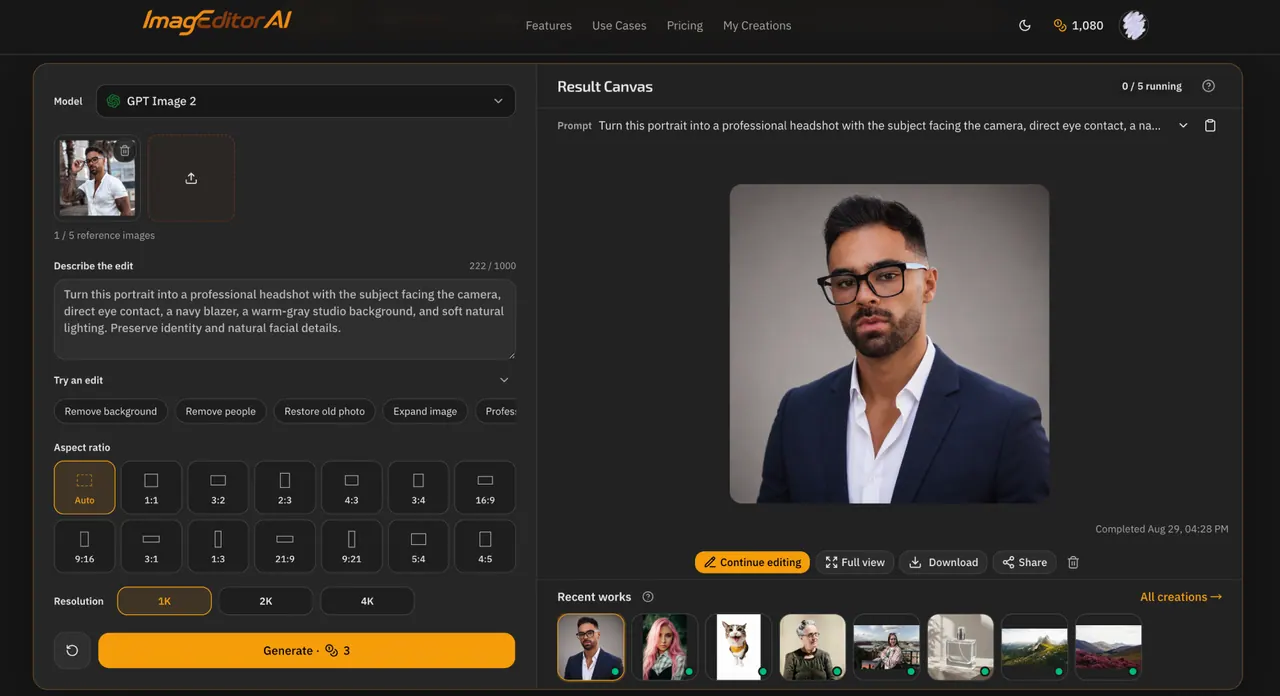1280x696 pixels.
Task: Choose 9:21 aspect ratio
Action: click(x=352, y=546)
